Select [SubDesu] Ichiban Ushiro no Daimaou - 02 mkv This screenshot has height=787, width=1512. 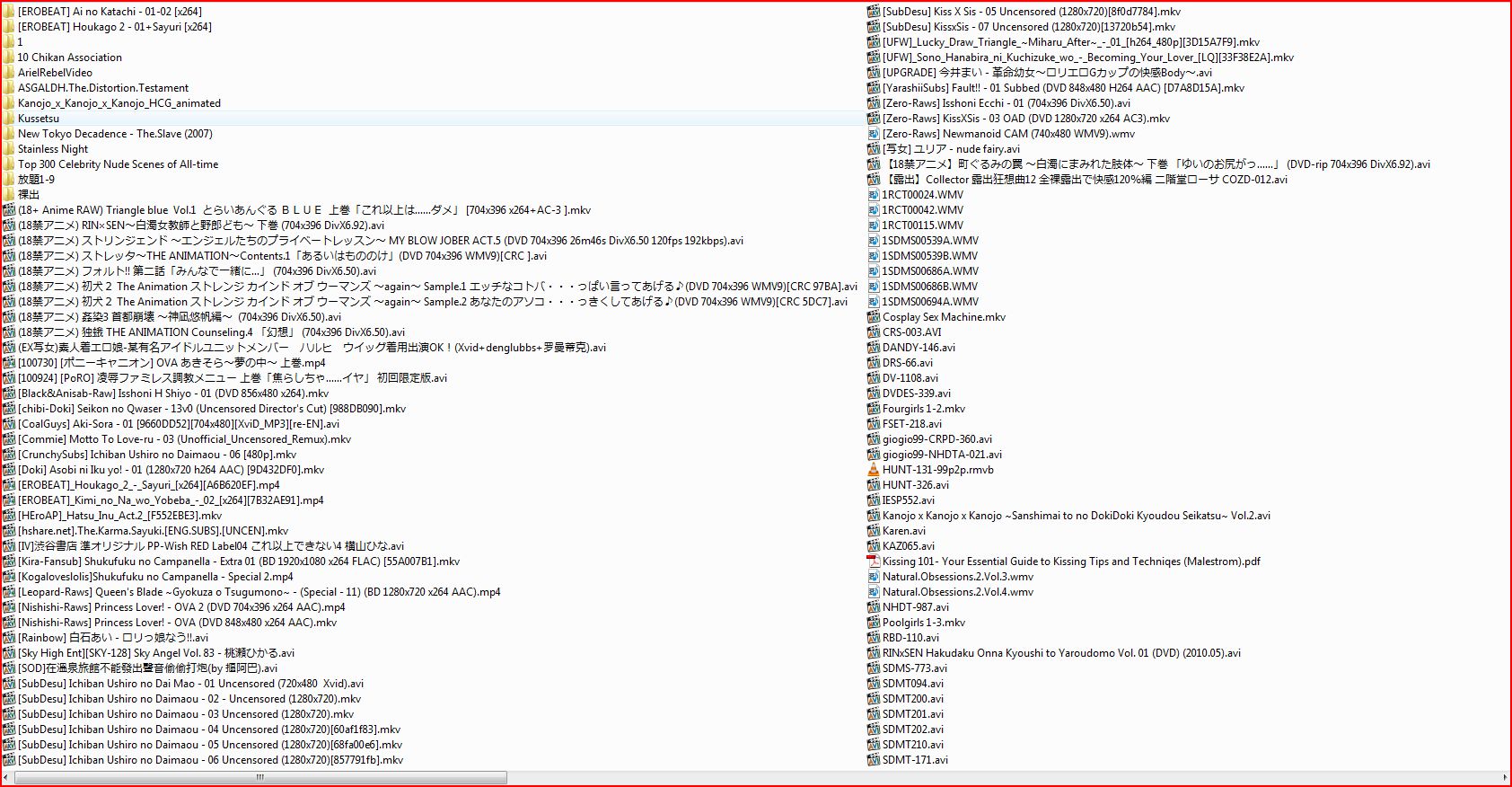[189, 698]
